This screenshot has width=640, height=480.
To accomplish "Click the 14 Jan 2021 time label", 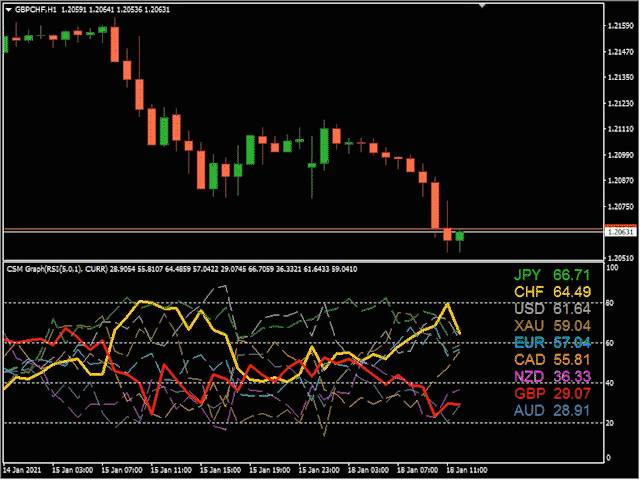I will pos(22,470).
